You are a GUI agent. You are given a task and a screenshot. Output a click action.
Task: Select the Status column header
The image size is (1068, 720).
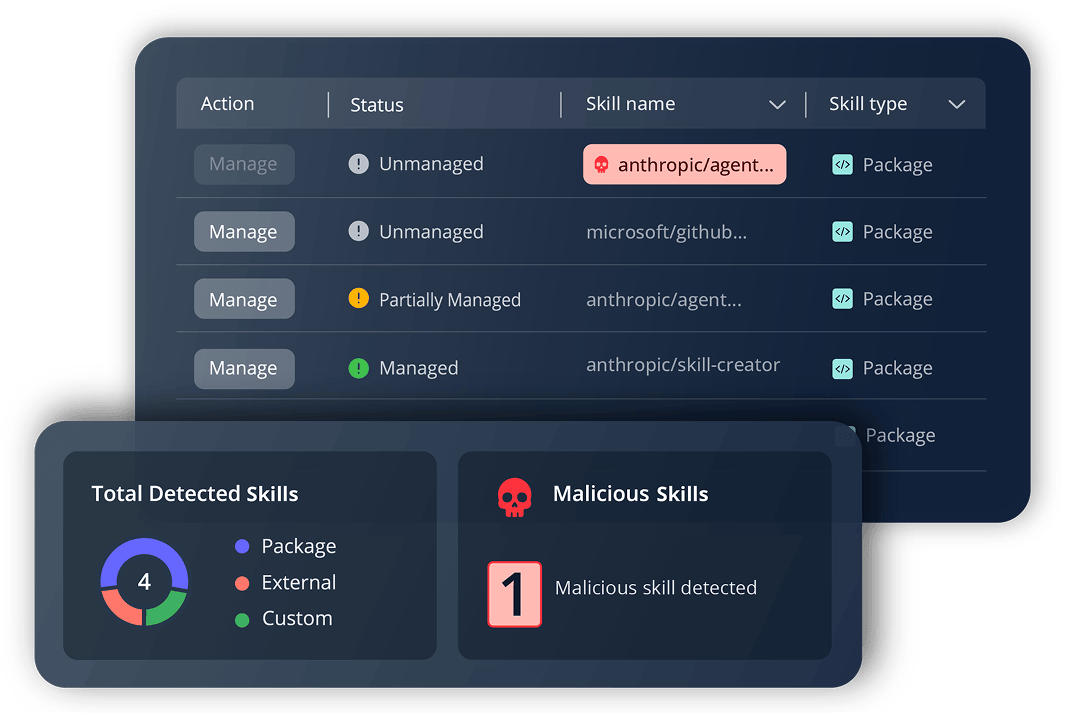click(x=377, y=105)
